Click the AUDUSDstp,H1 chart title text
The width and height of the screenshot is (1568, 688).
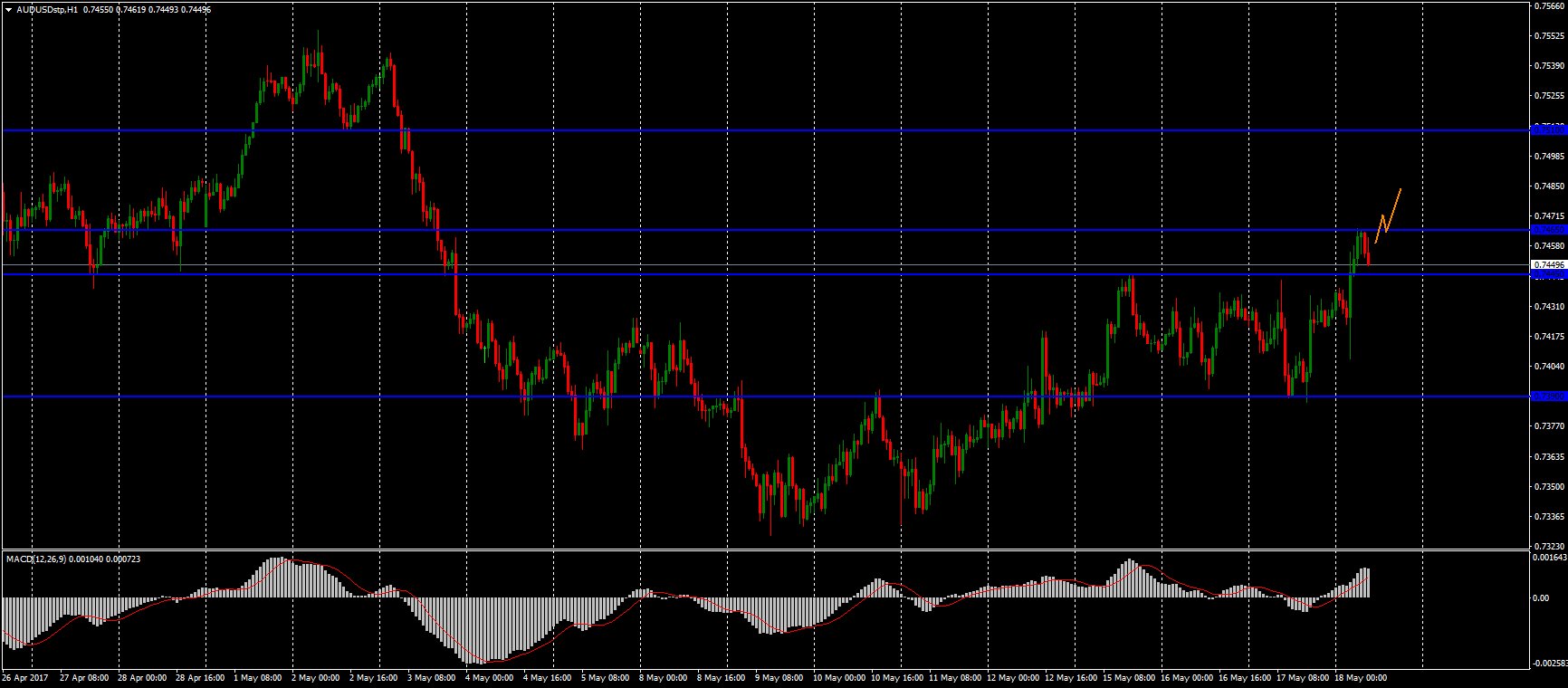point(47,9)
